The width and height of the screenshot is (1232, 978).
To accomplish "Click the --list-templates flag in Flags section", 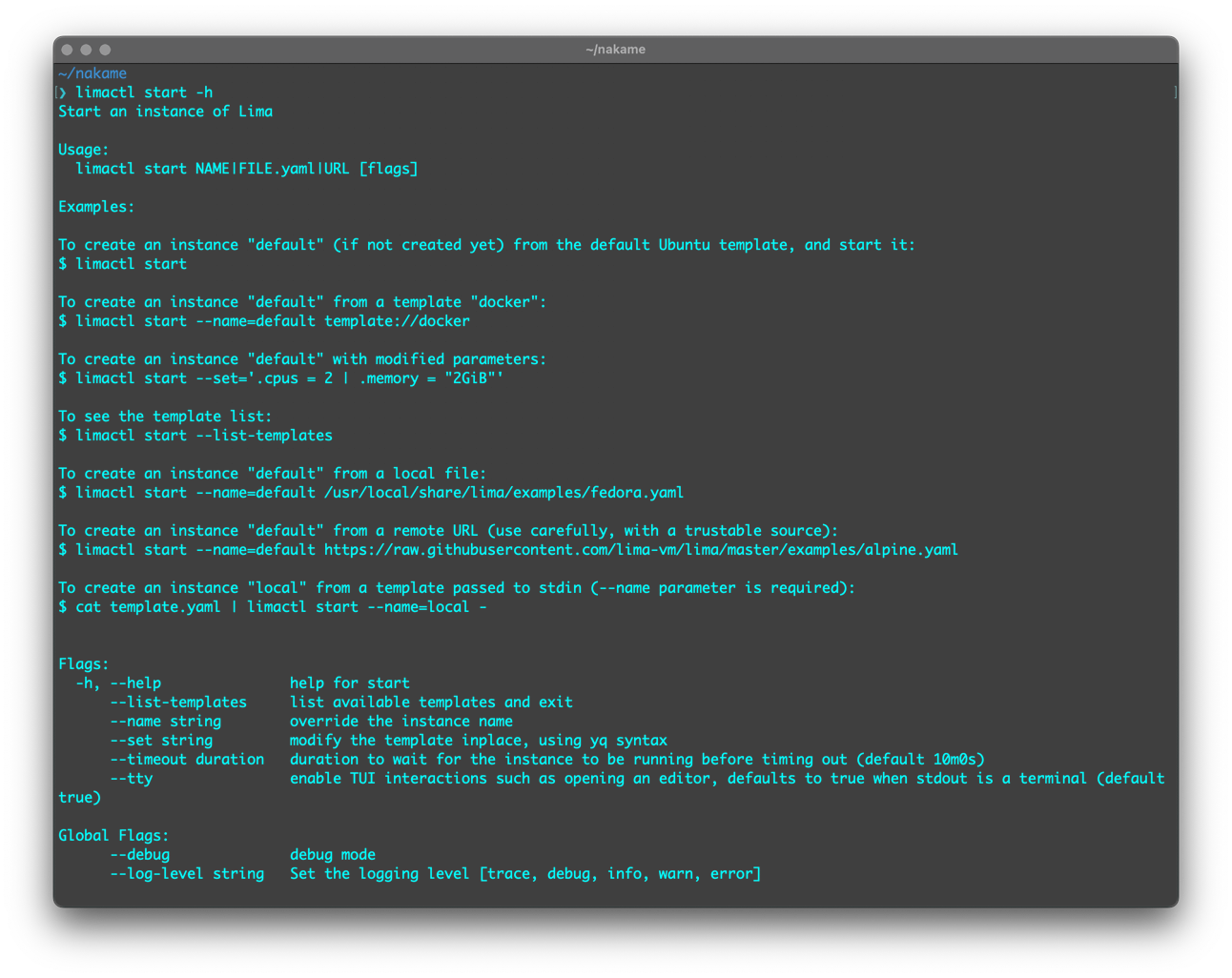I will pos(178,703).
